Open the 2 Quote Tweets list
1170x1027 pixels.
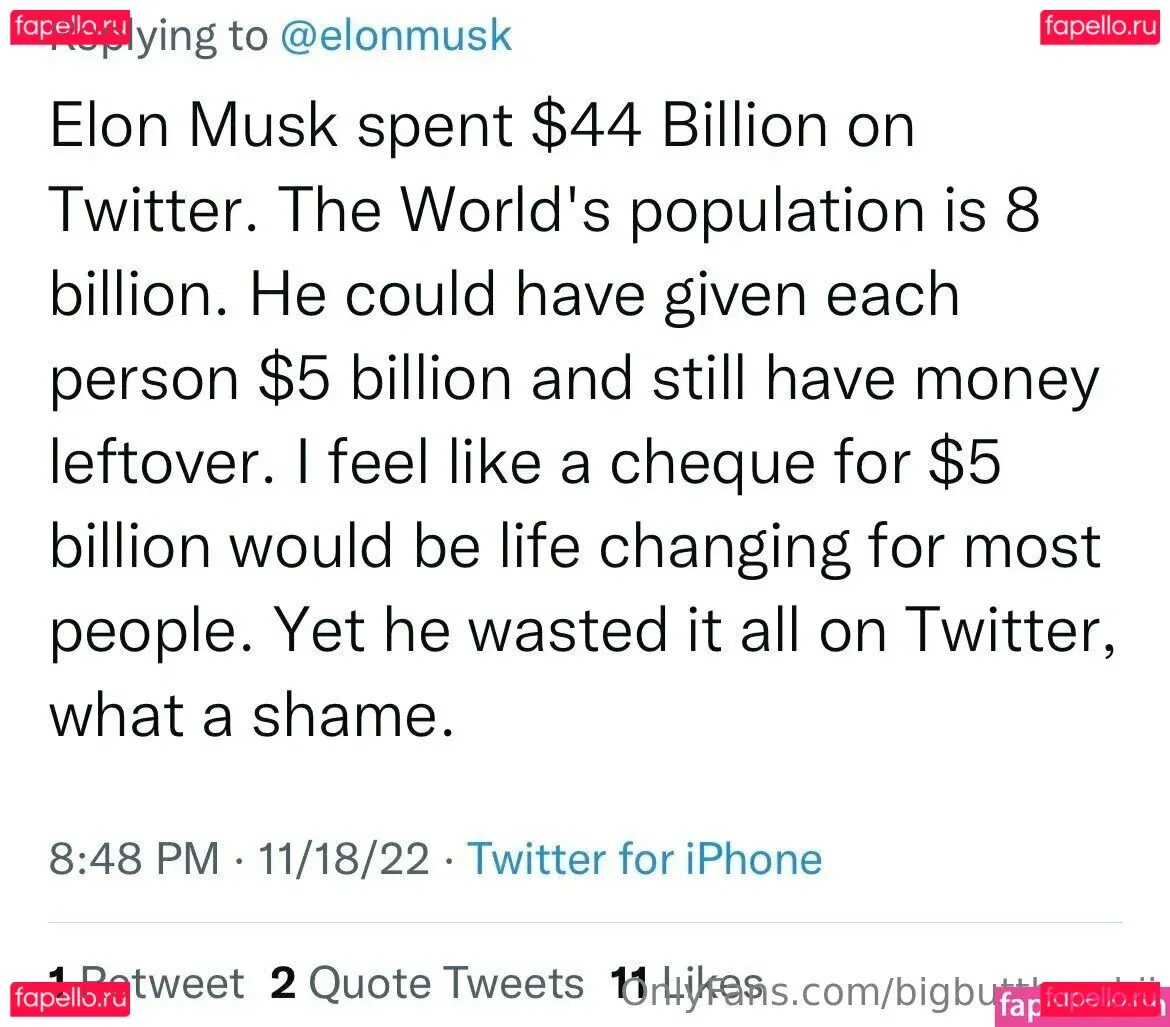(428, 983)
